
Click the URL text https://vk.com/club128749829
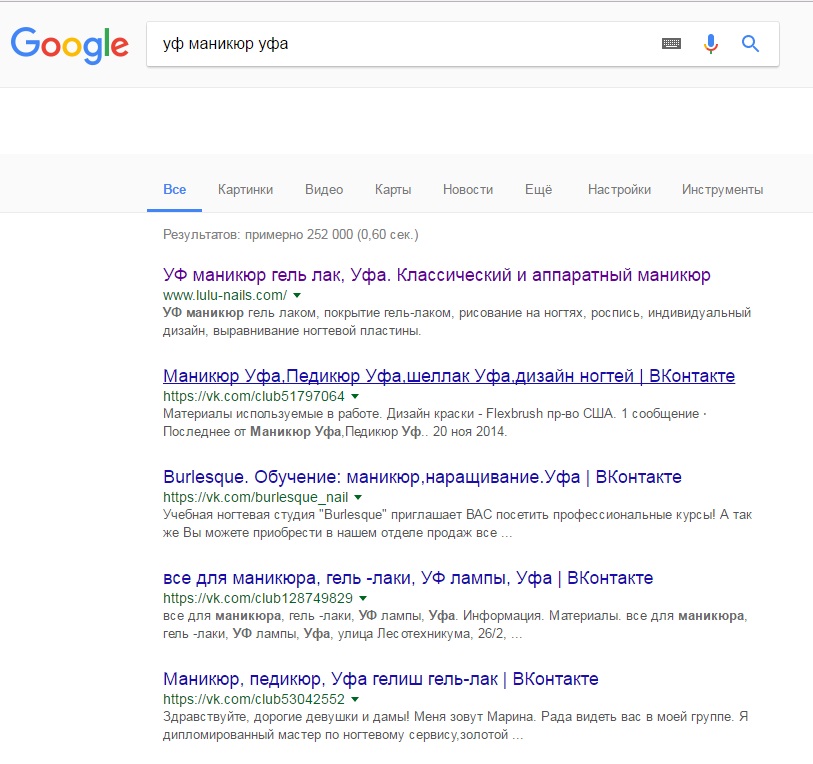coord(258,598)
